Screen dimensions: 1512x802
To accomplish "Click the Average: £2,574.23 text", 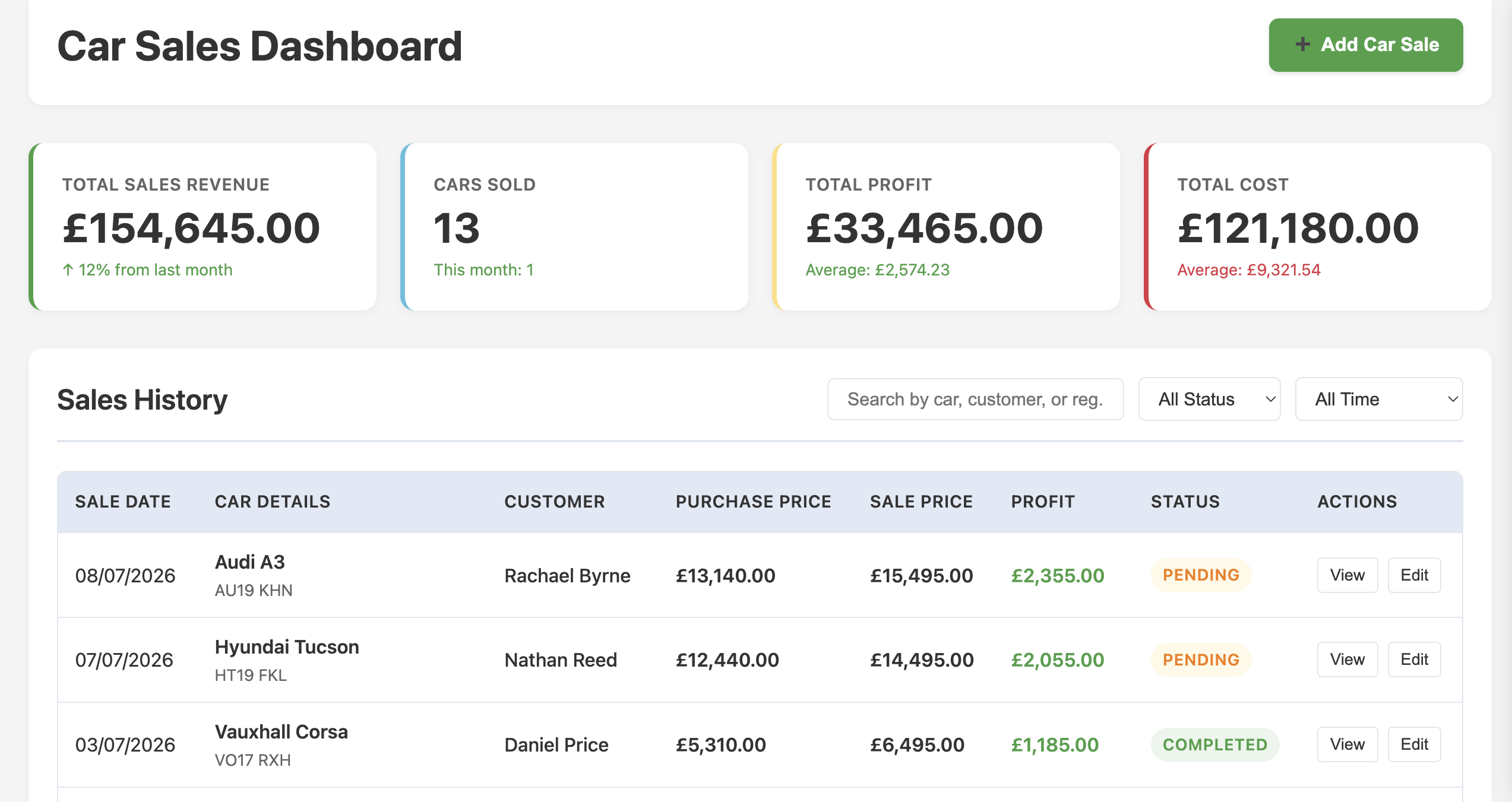I will tap(878, 270).
